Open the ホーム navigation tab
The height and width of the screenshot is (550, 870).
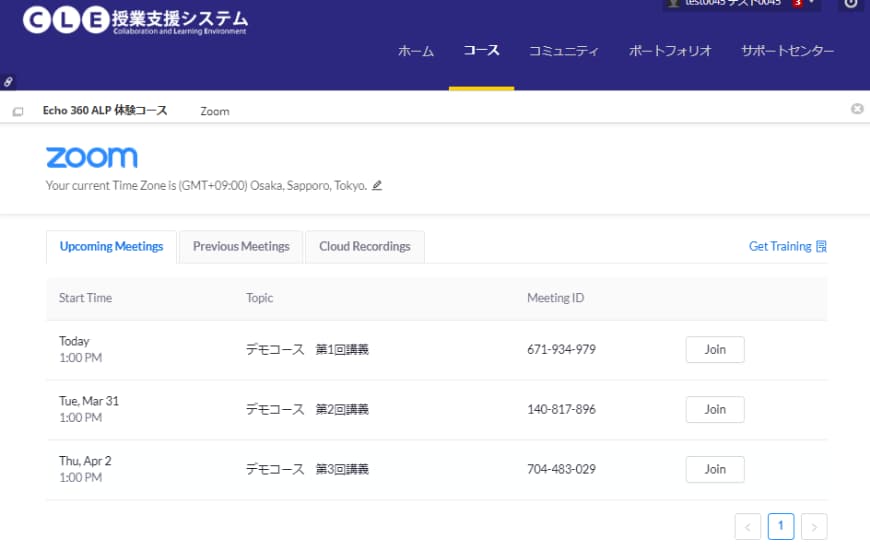coord(416,51)
